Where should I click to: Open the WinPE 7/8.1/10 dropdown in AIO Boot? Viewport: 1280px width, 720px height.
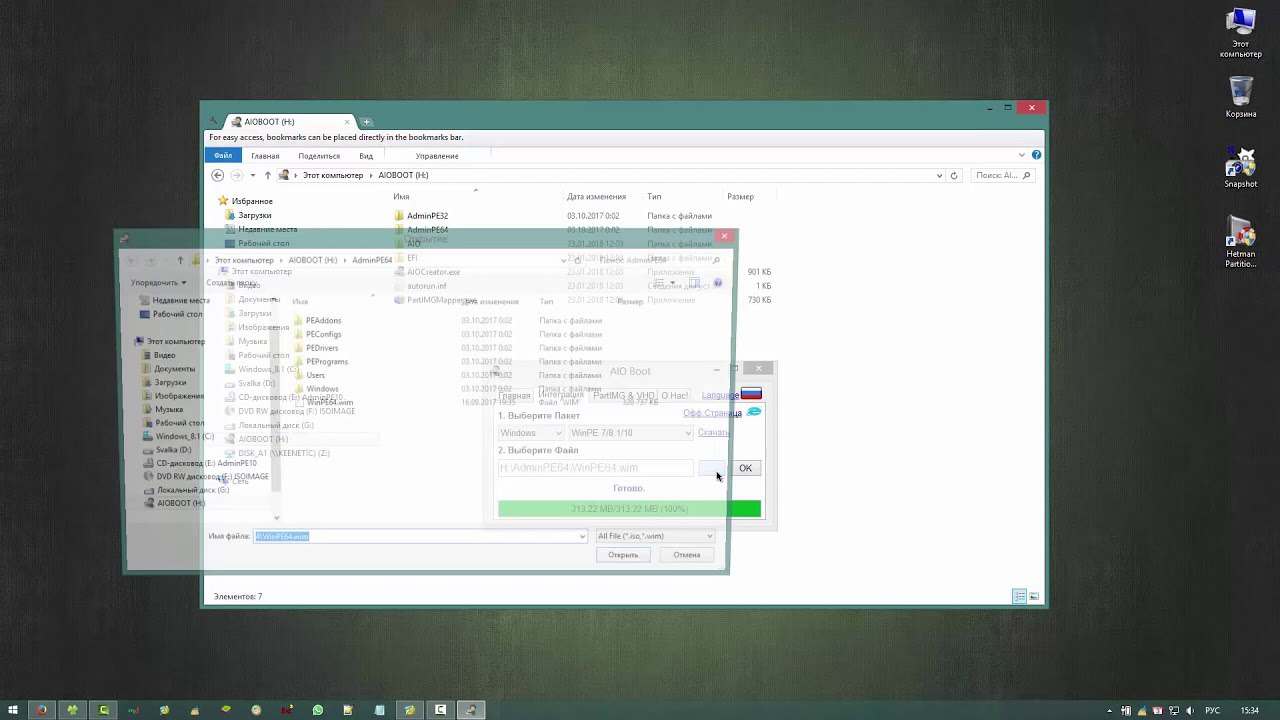630,433
